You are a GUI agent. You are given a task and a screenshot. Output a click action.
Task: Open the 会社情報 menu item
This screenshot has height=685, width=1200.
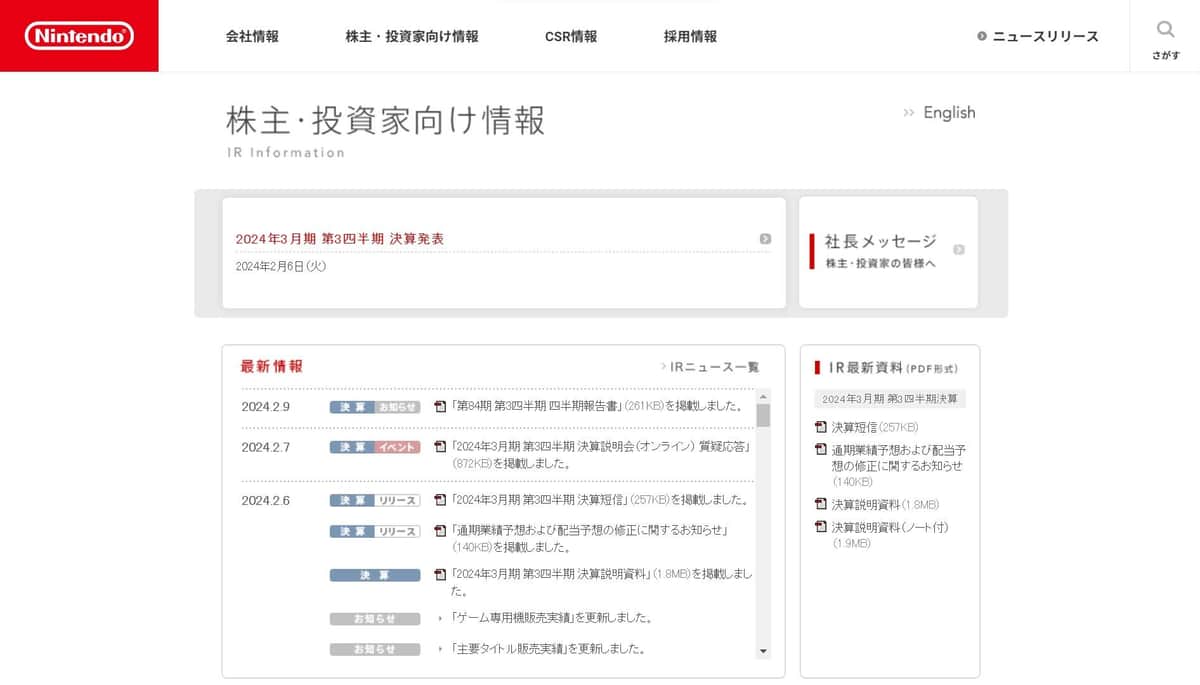[251, 36]
